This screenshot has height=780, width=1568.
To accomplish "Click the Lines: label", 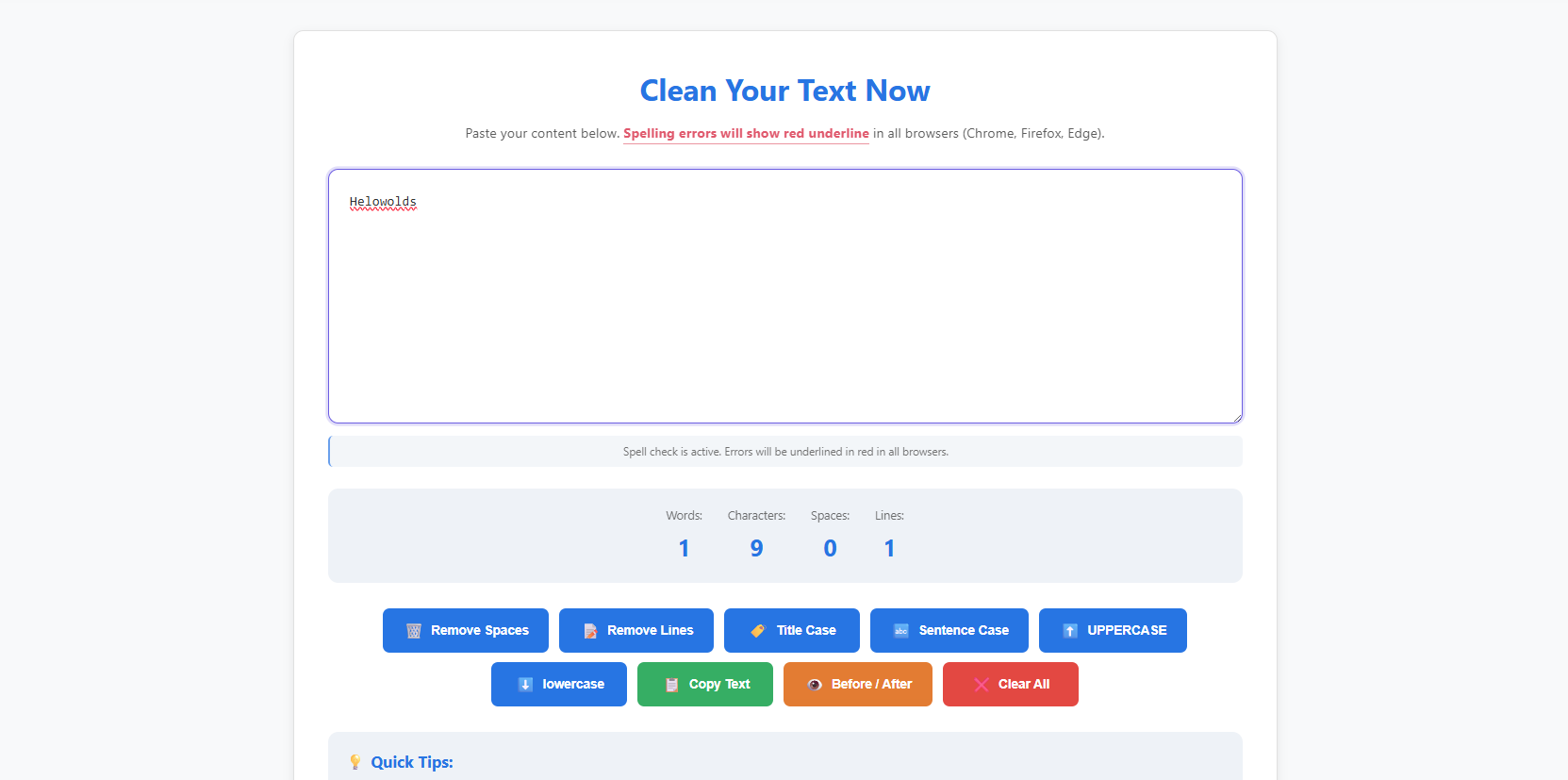I will click(x=889, y=516).
